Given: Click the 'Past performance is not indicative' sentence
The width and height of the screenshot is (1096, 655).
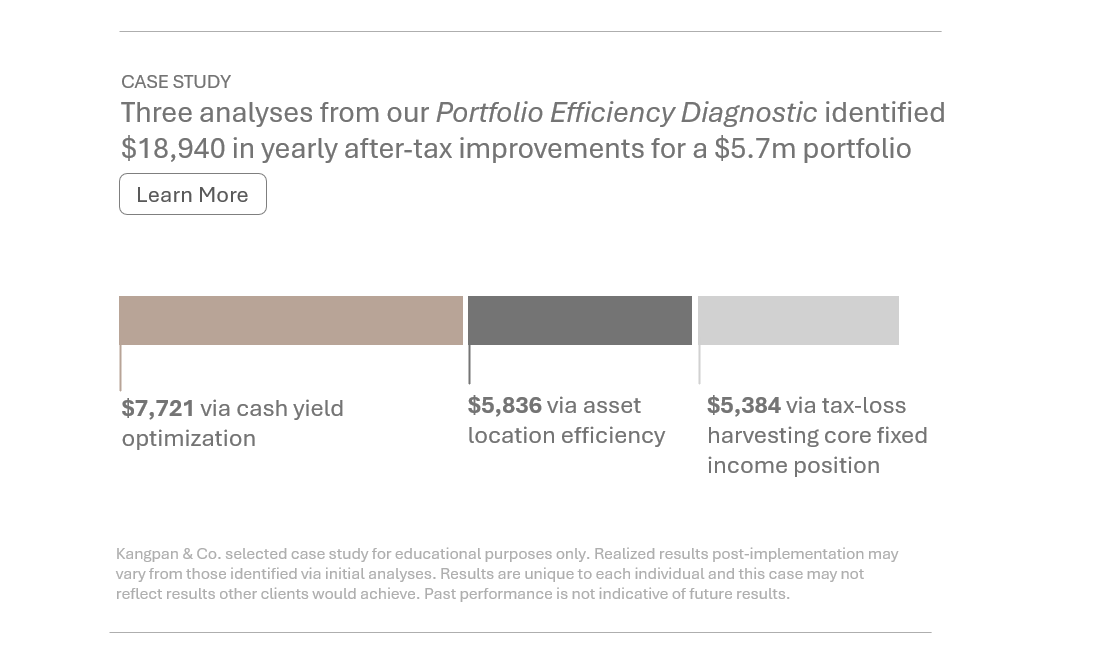Looking at the screenshot, I should pyautogui.click(x=606, y=593).
